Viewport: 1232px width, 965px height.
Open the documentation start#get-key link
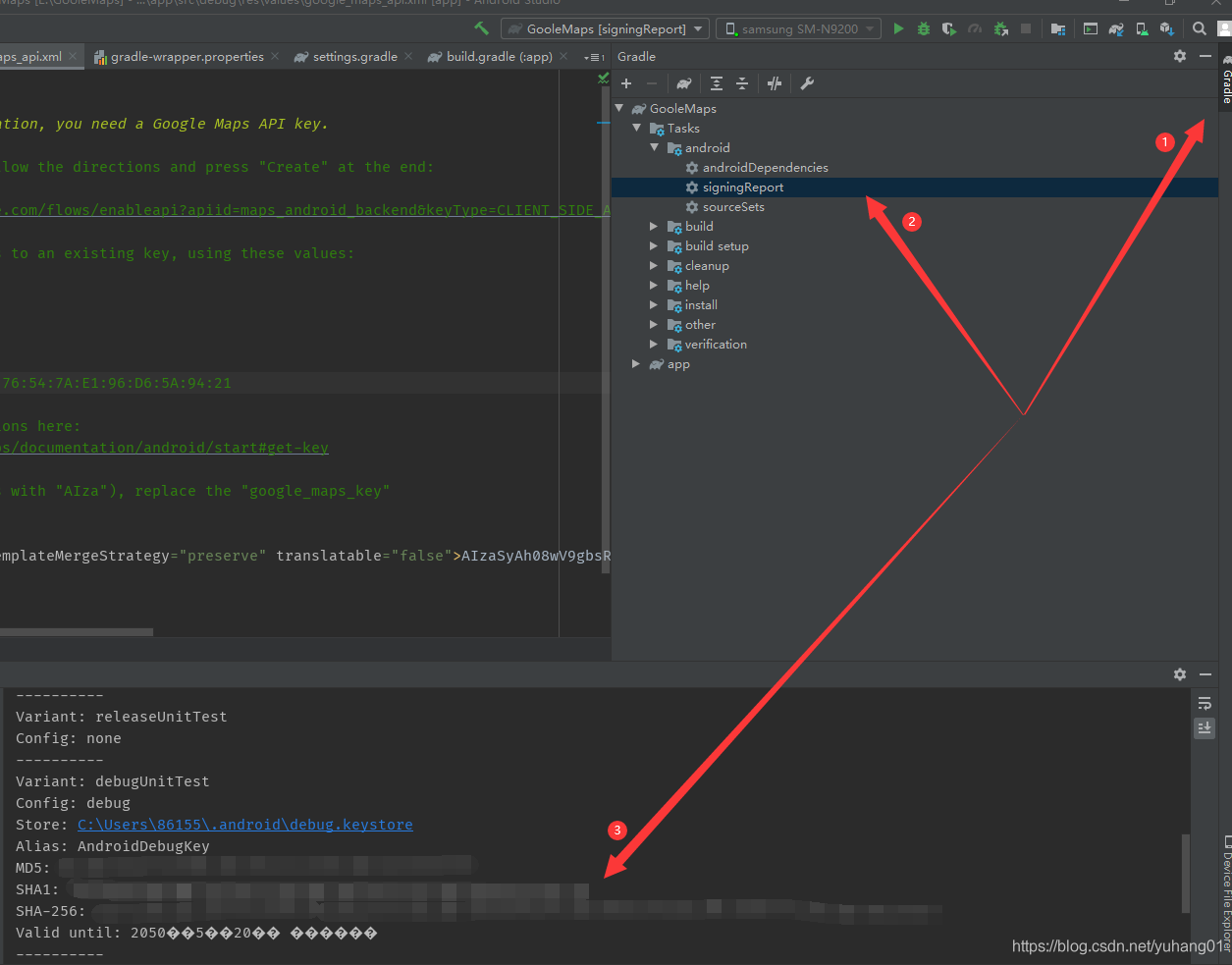click(x=164, y=448)
